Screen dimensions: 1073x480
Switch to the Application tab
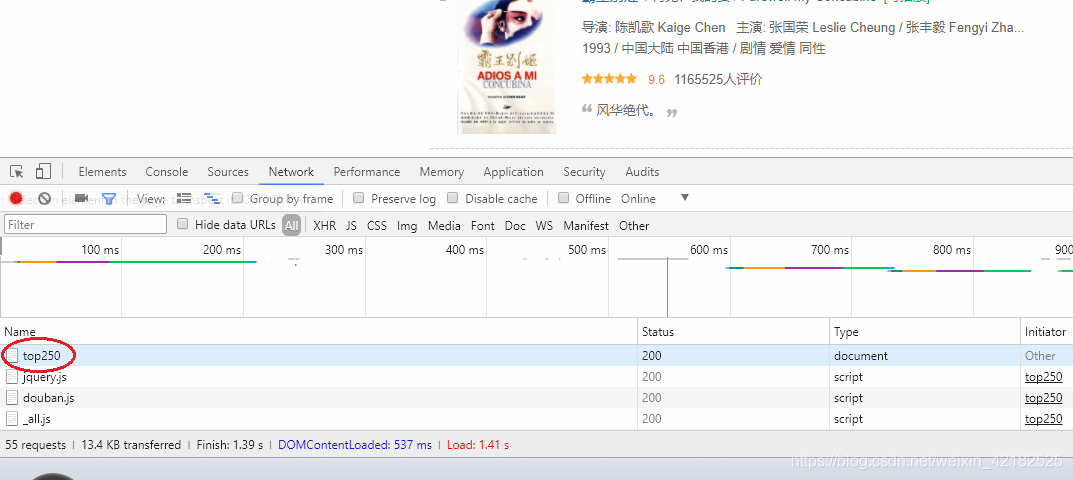(513, 172)
